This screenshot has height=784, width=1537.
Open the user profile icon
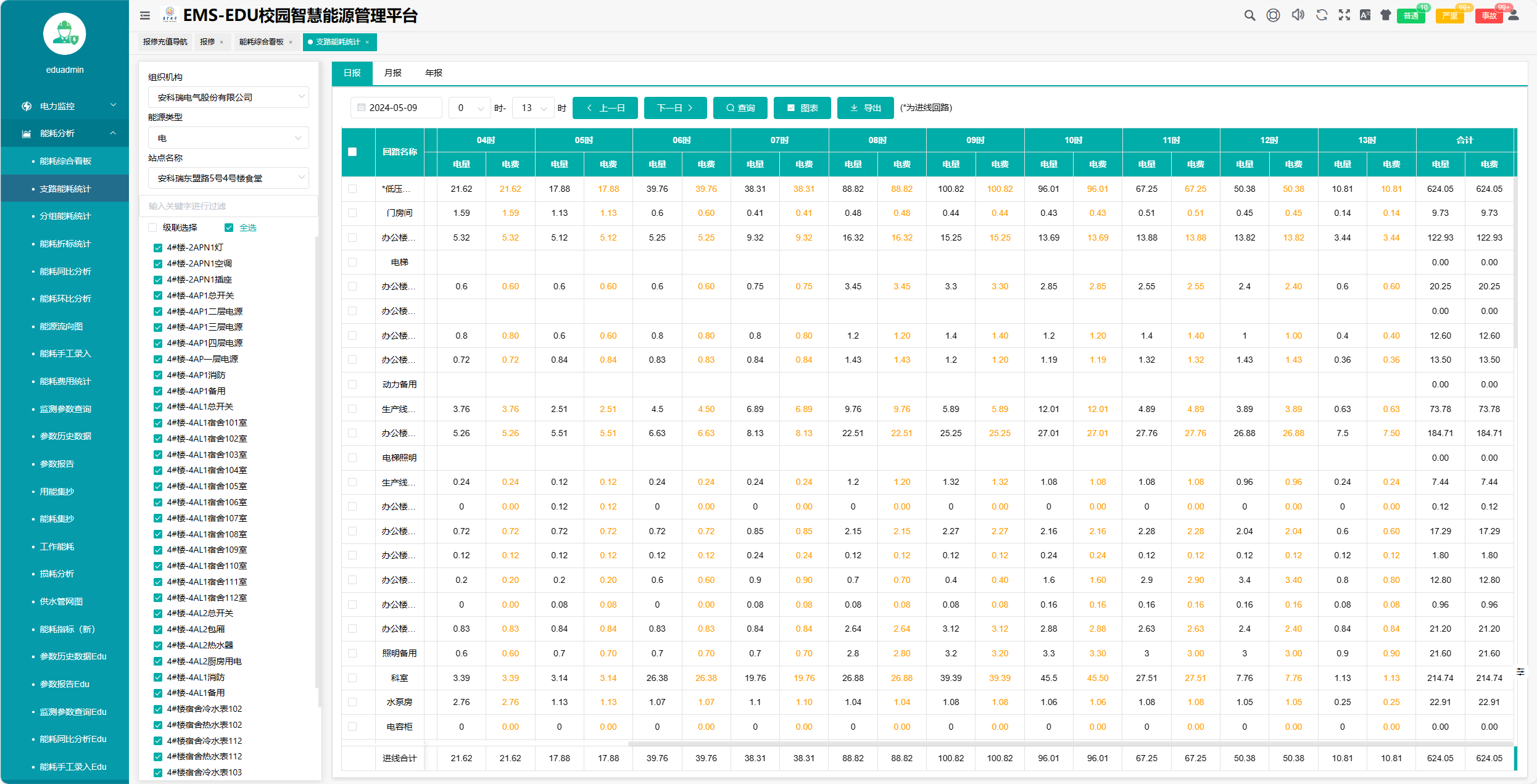[1514, 15]
